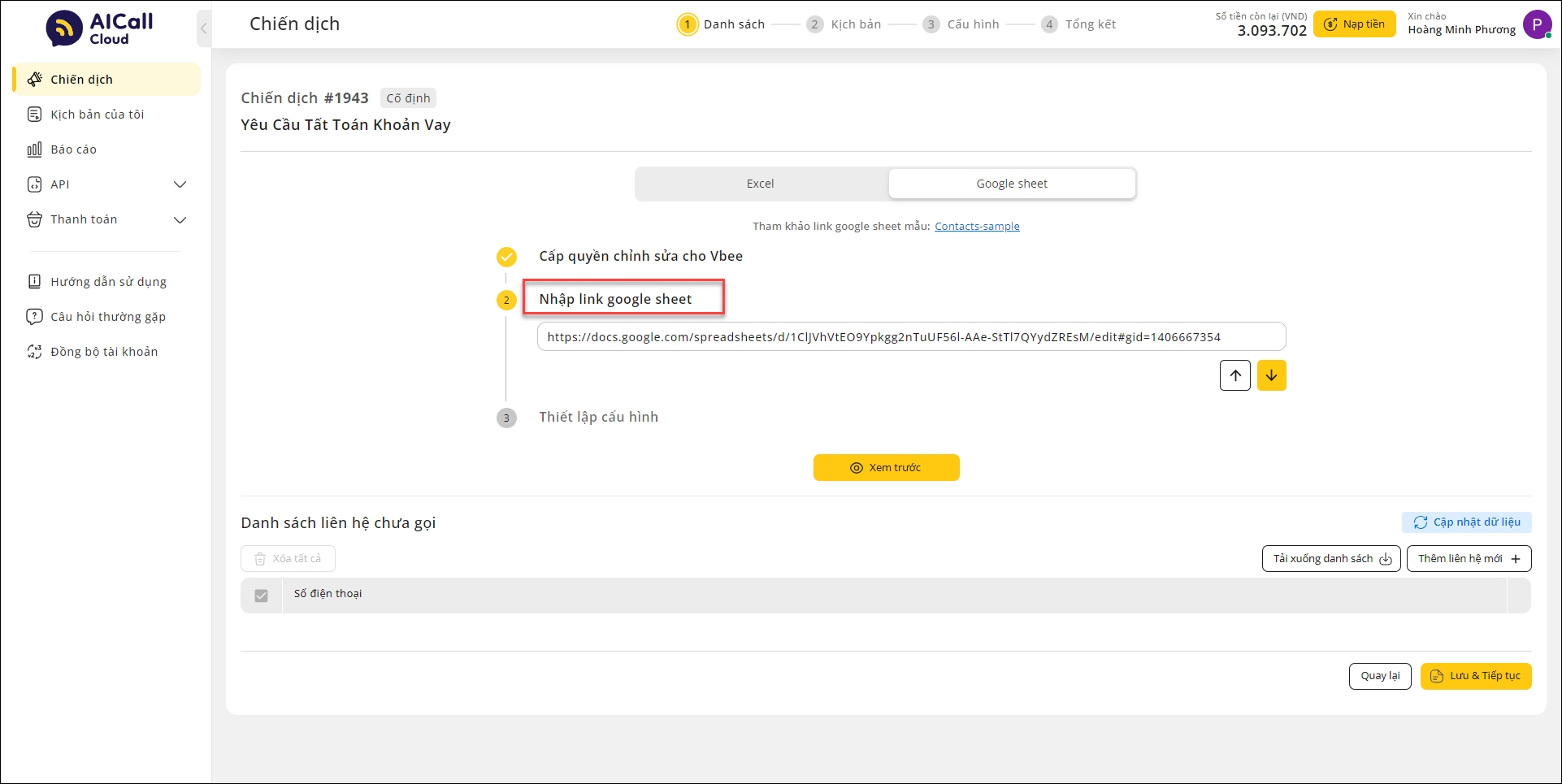The image size is (1562, 784).
Task: Switch to the Excel tab
Action: [760, 184]
